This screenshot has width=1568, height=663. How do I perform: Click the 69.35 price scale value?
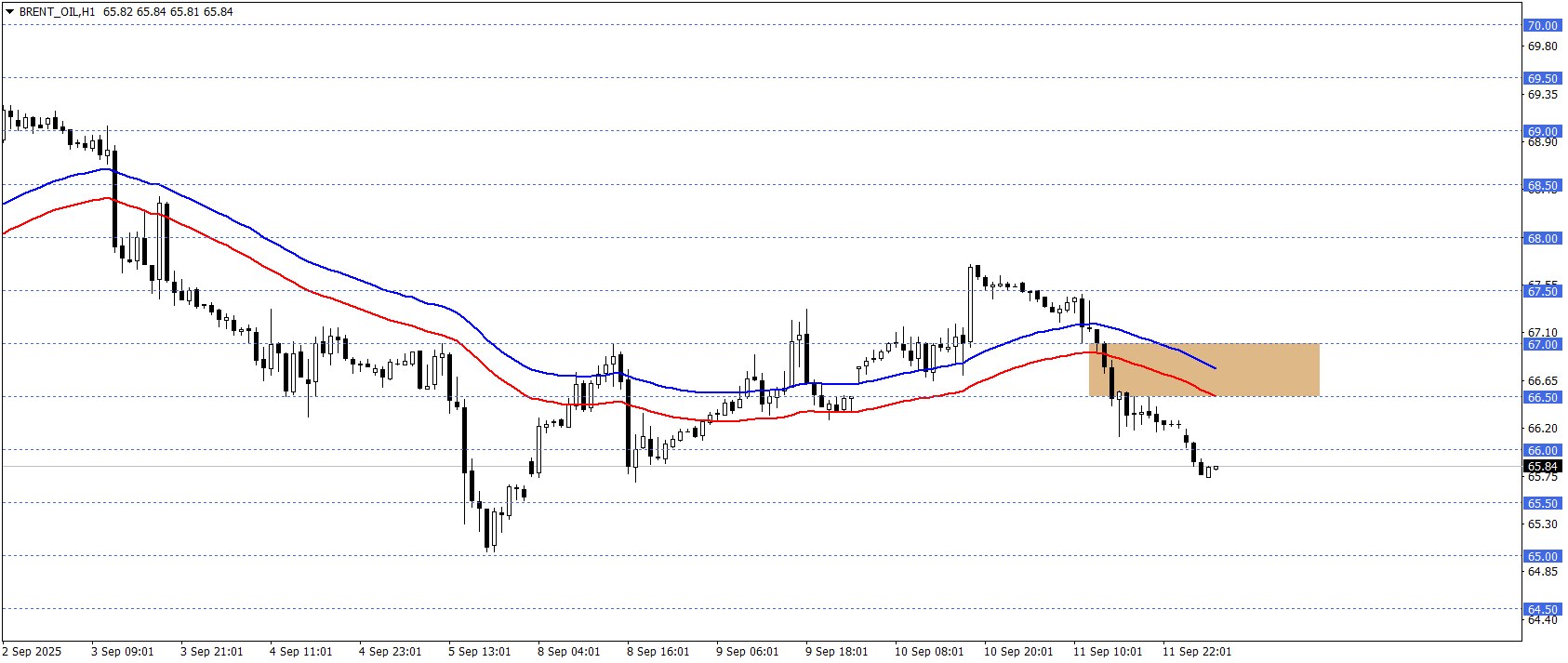pos(1542,94)
